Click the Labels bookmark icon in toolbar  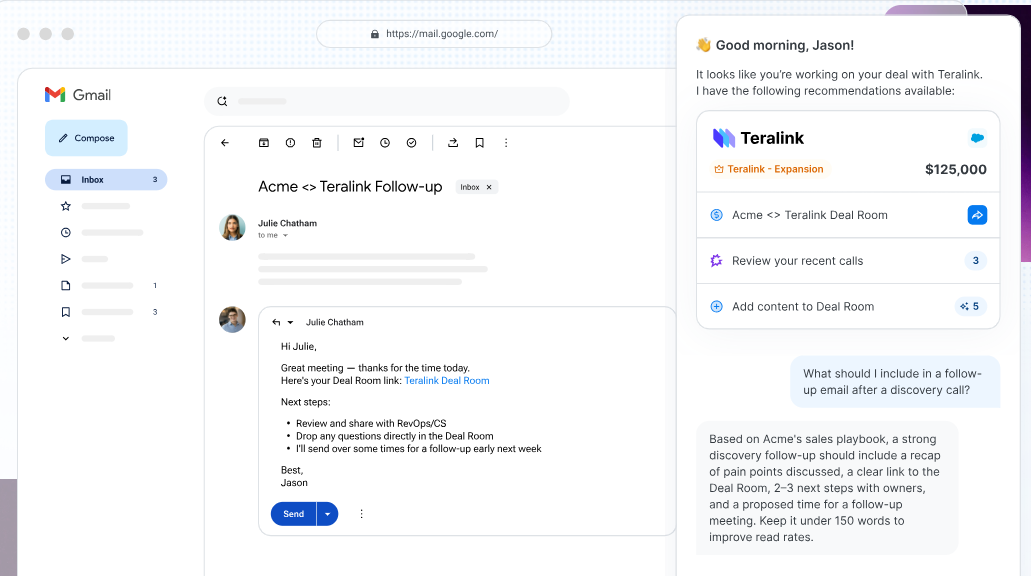click(479, 143)
